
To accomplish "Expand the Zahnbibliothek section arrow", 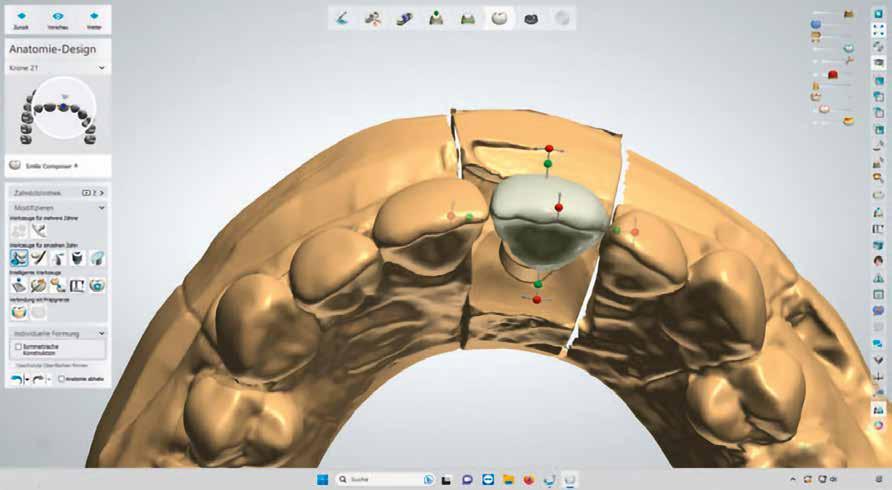I will tap(102, 193).
